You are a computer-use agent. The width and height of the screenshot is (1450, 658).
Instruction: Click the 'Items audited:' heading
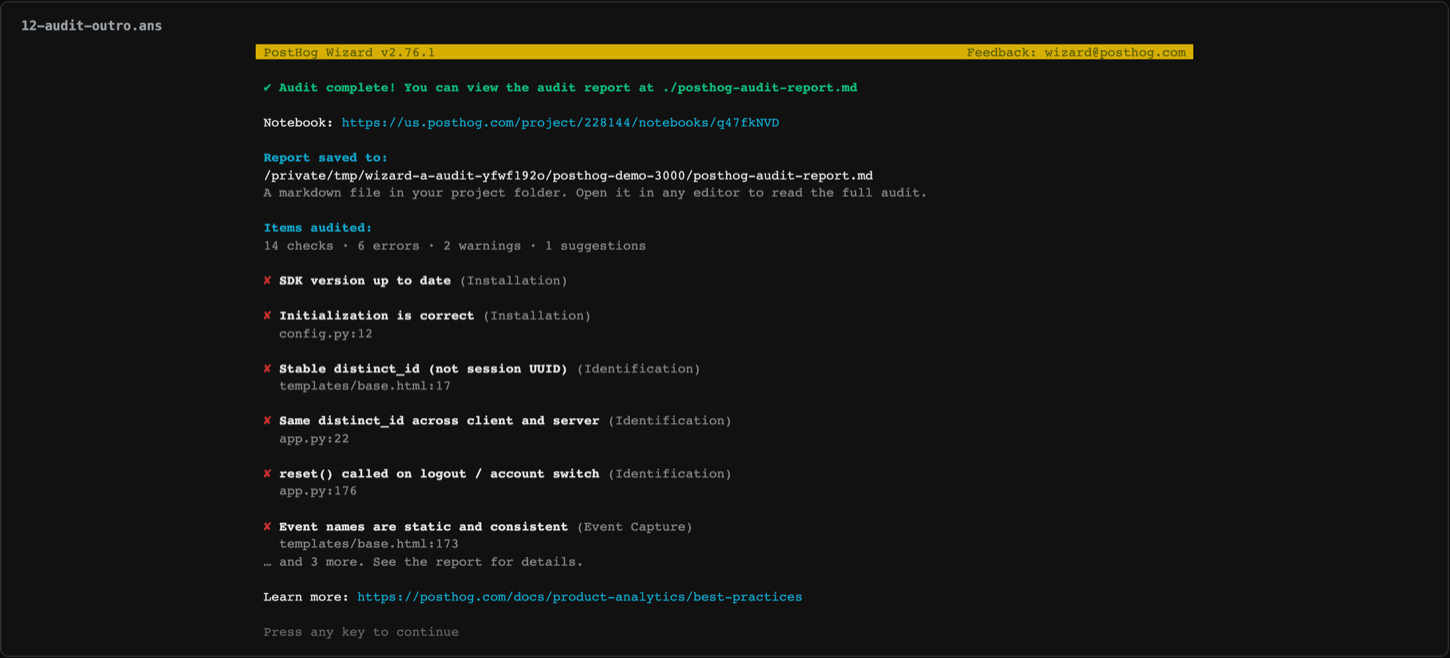317,228
